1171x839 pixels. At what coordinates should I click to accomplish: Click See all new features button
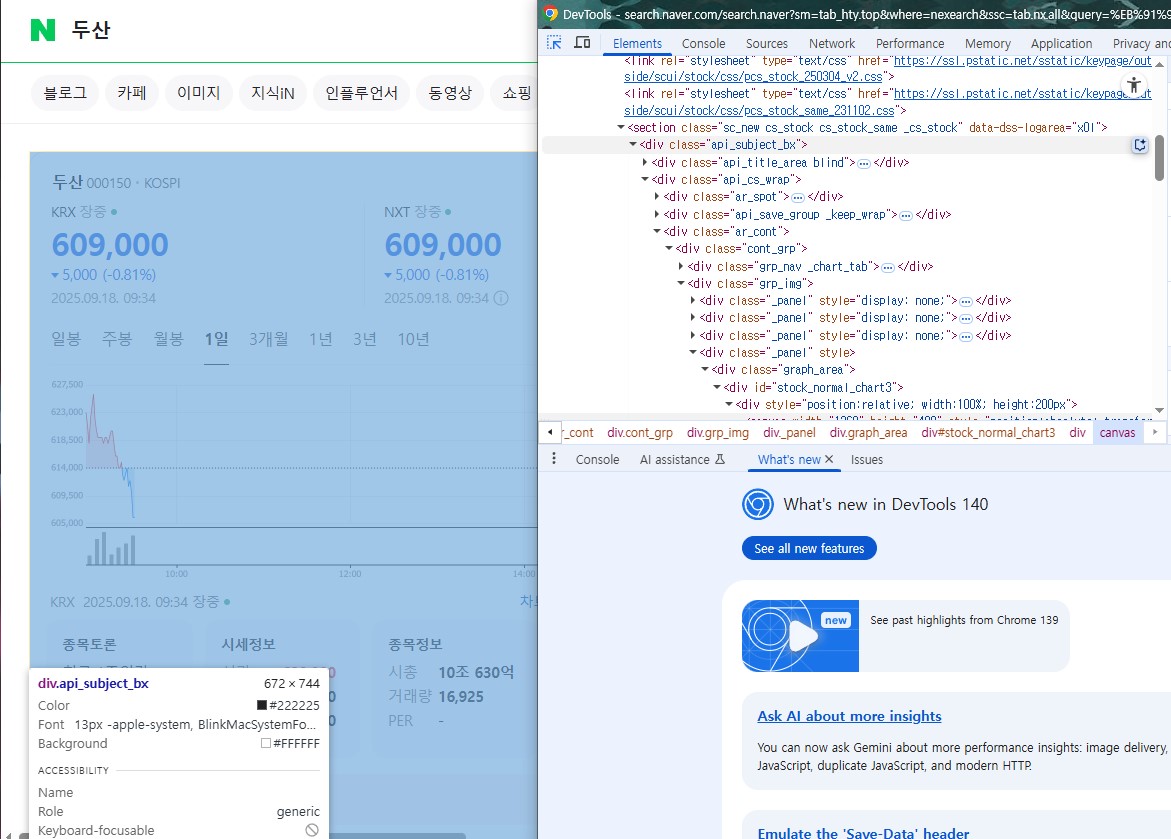[x=809, y=548]
